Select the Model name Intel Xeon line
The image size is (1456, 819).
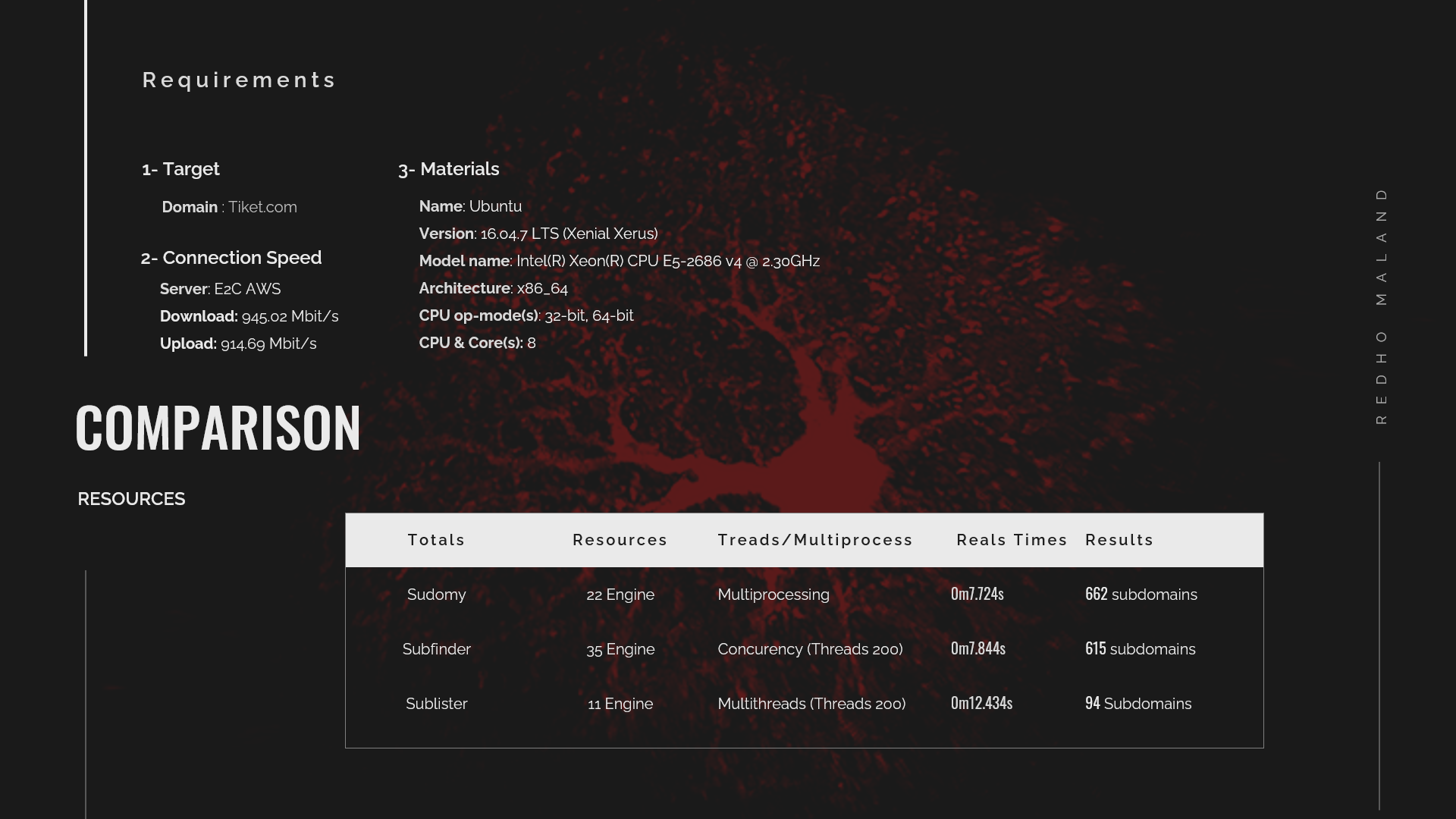click(619, 261)
